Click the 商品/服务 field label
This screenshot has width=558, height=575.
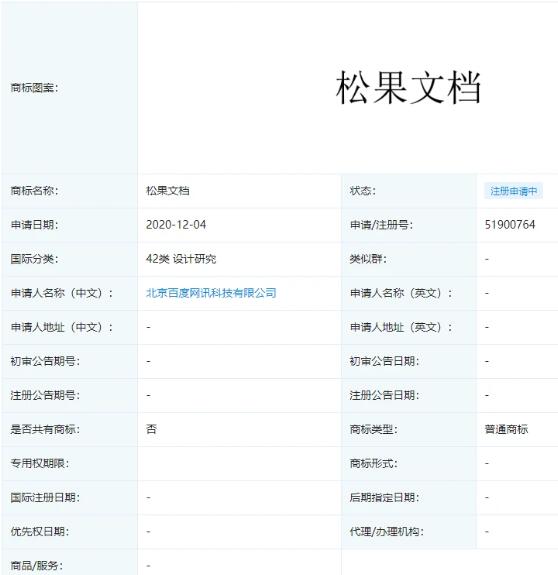coord(37,565)
